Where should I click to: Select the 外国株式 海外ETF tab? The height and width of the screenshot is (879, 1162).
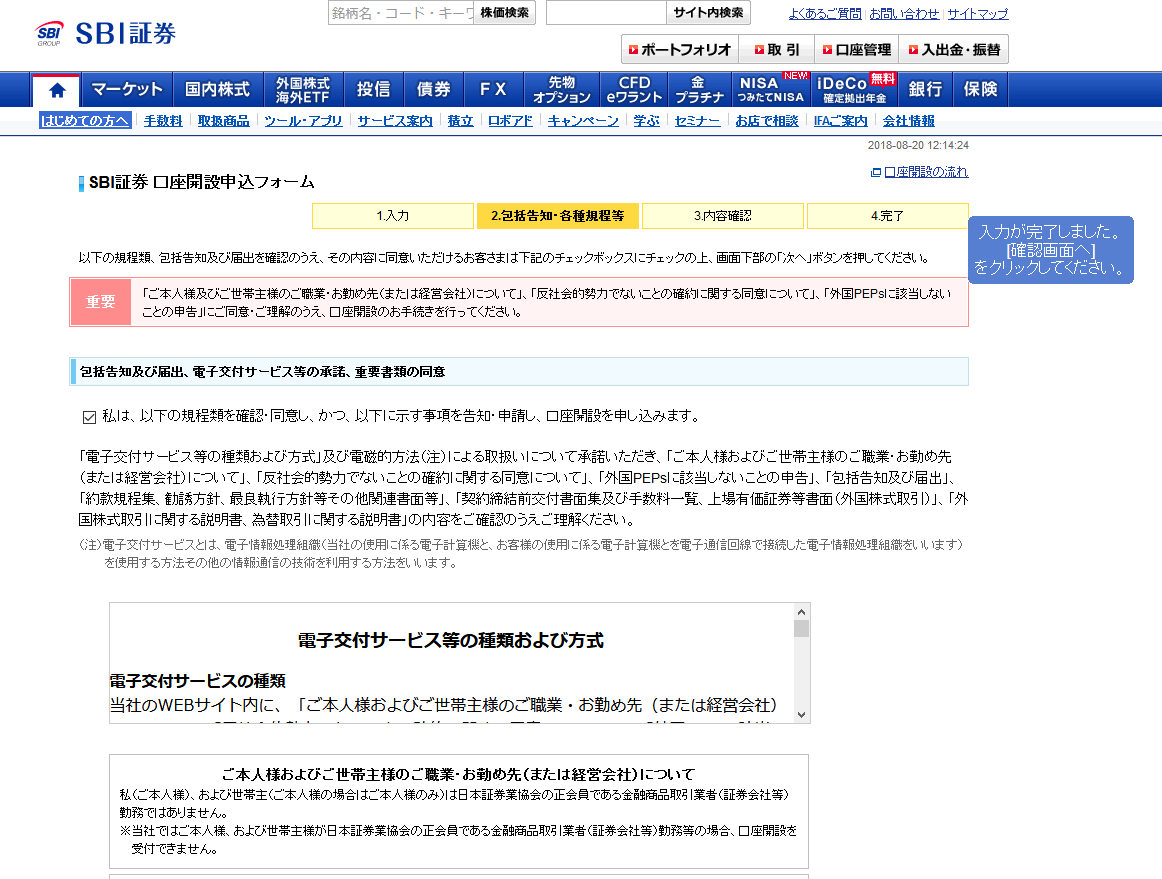(302, 90)
